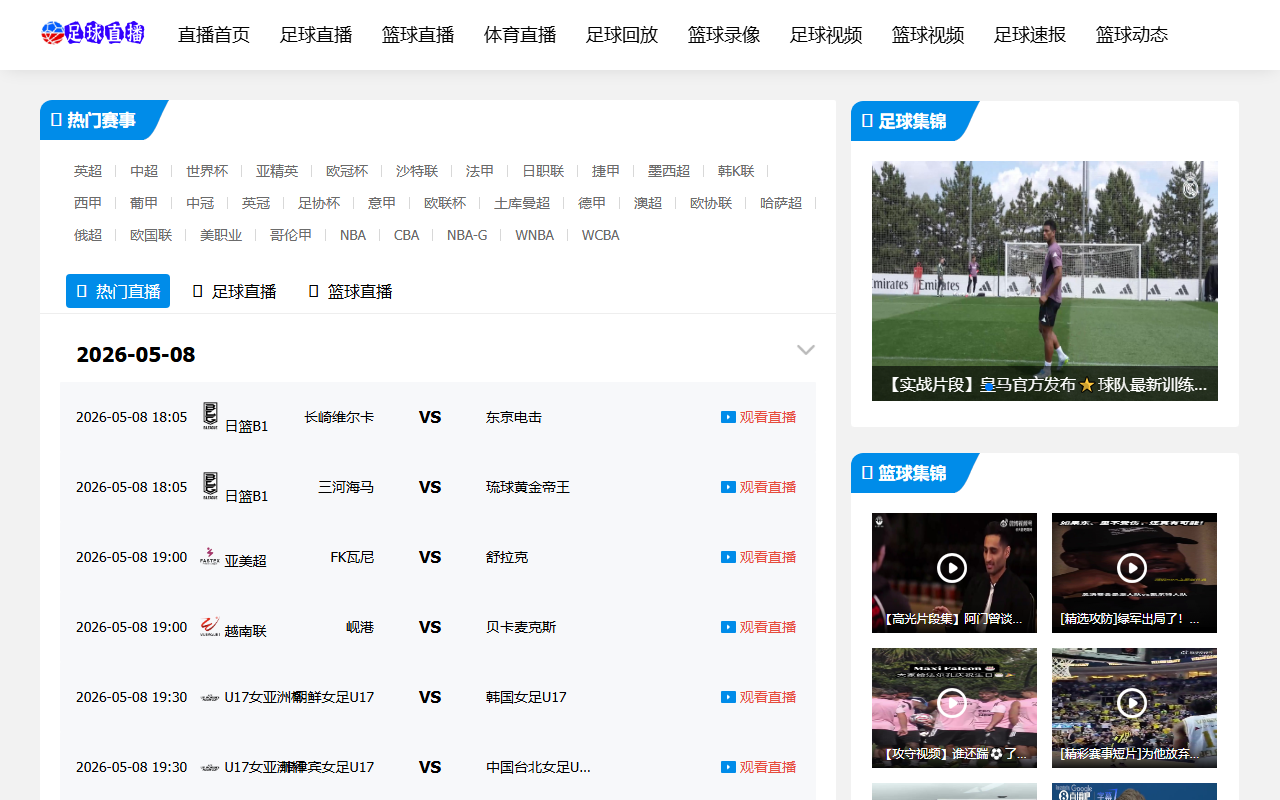Click the 亚精英 league link
Viewport: 1280px width, 800px height.
277,171
